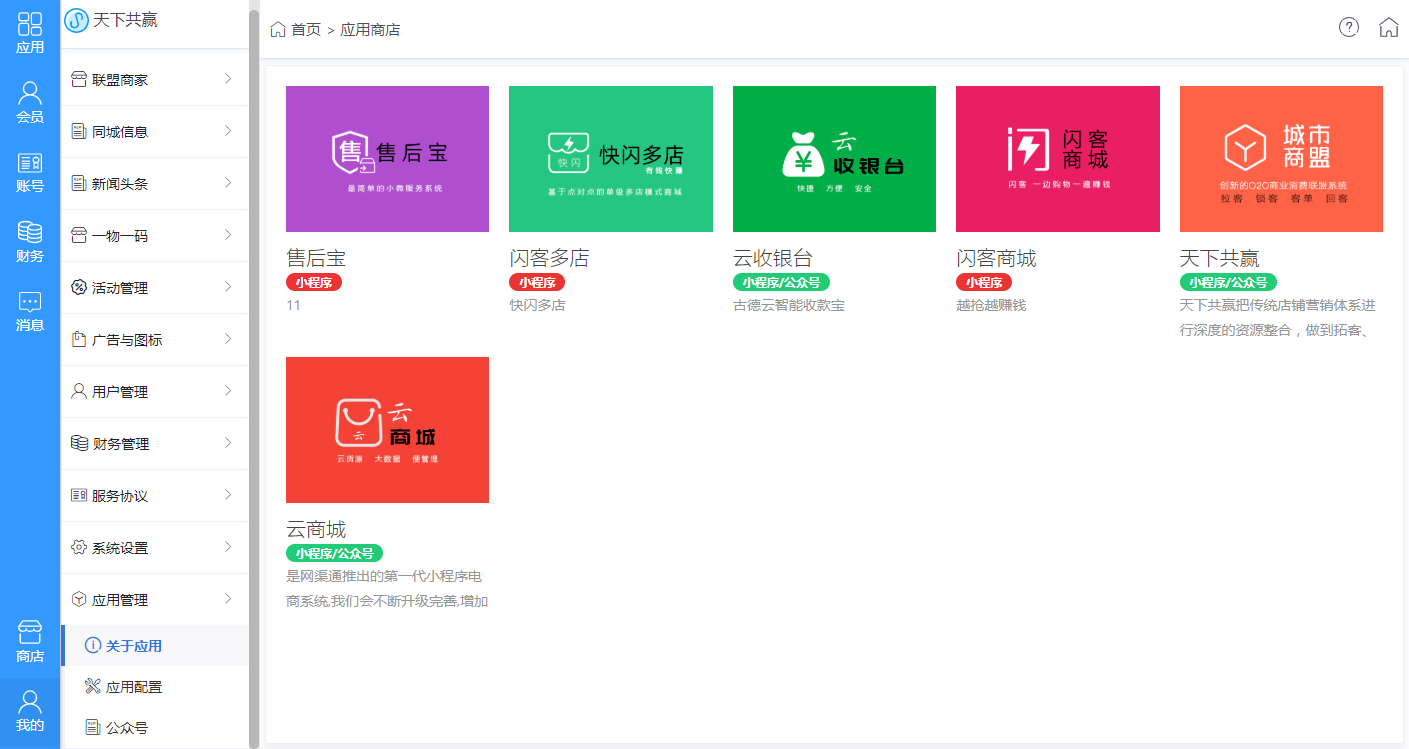The image size is (1409, 749).
Task: Click the 应用 icon in left navigation bar
Action: pyautogui.click(x=30, y=25)
